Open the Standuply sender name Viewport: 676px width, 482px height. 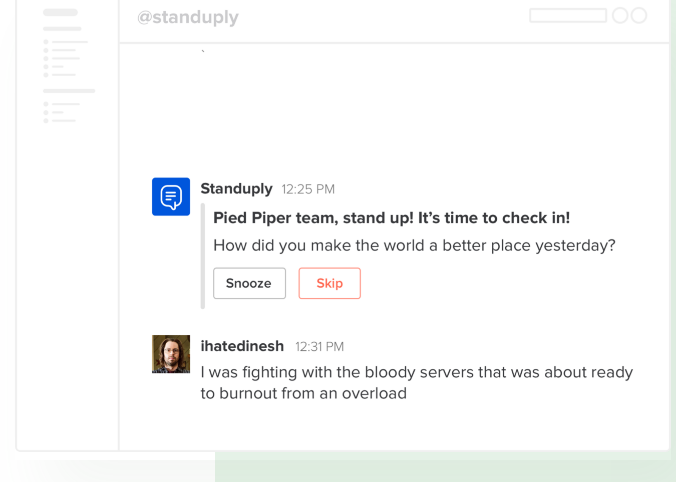coord(236,188)
